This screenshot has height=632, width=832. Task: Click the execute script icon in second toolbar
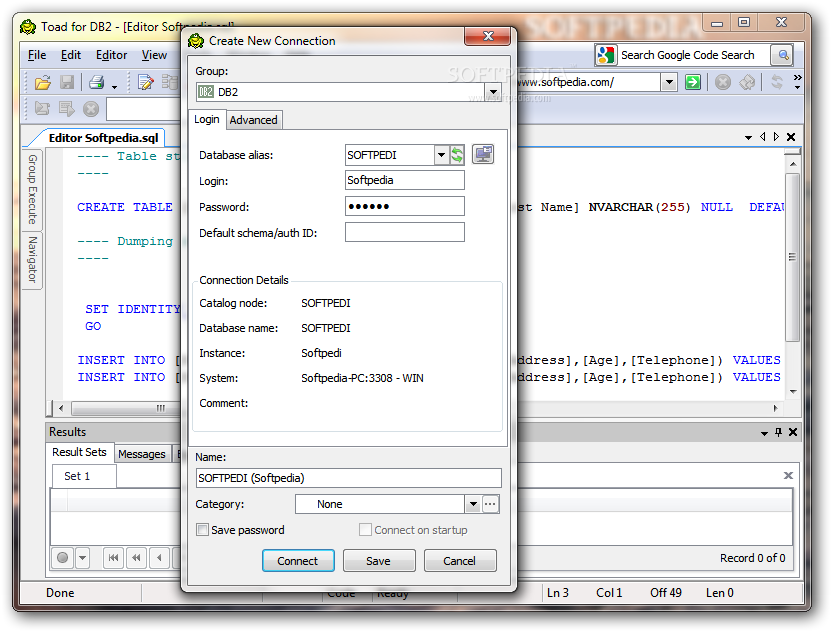[x=42, y=109]
